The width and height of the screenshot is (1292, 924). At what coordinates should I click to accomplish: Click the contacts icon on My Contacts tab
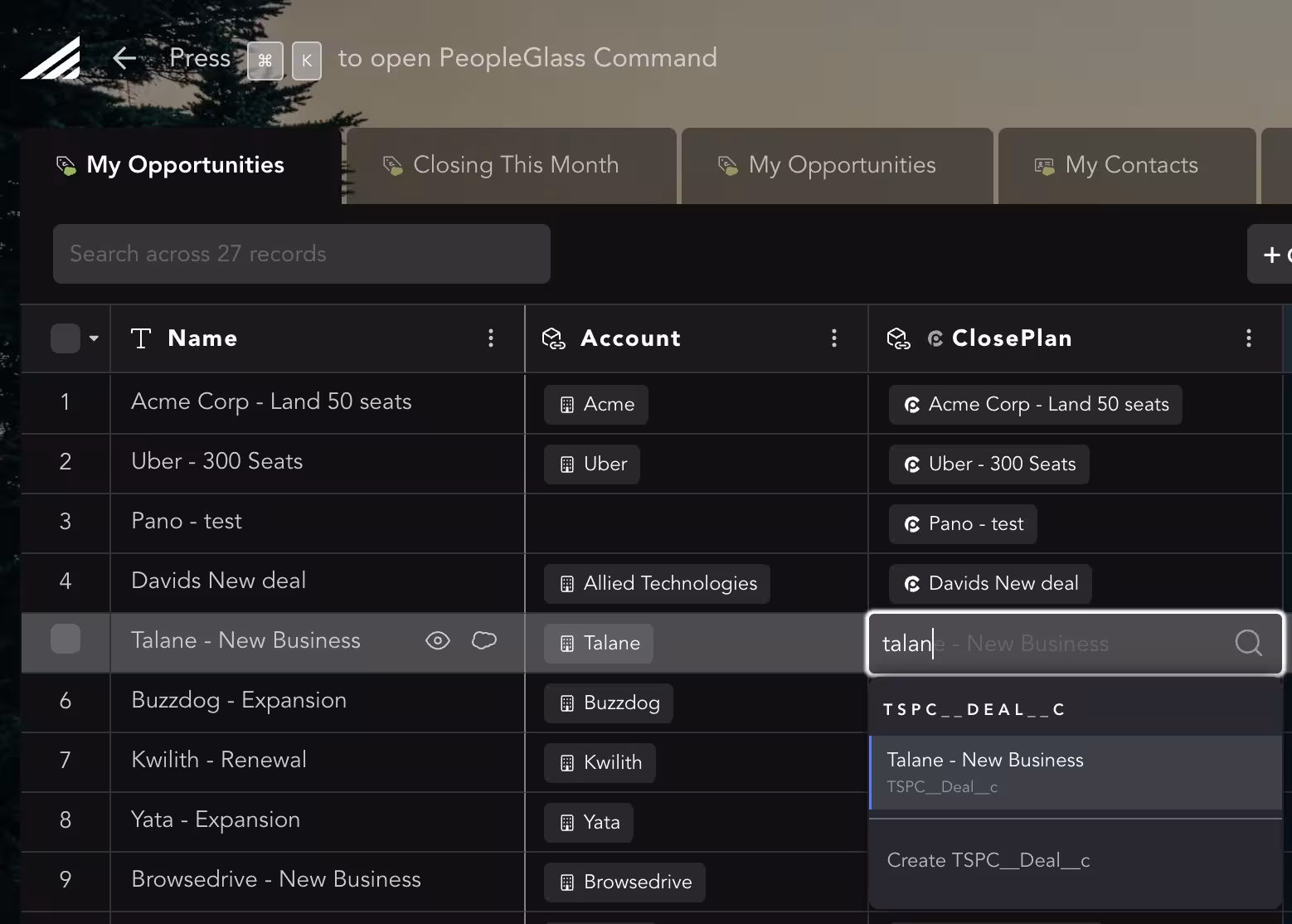(1044, 166)
